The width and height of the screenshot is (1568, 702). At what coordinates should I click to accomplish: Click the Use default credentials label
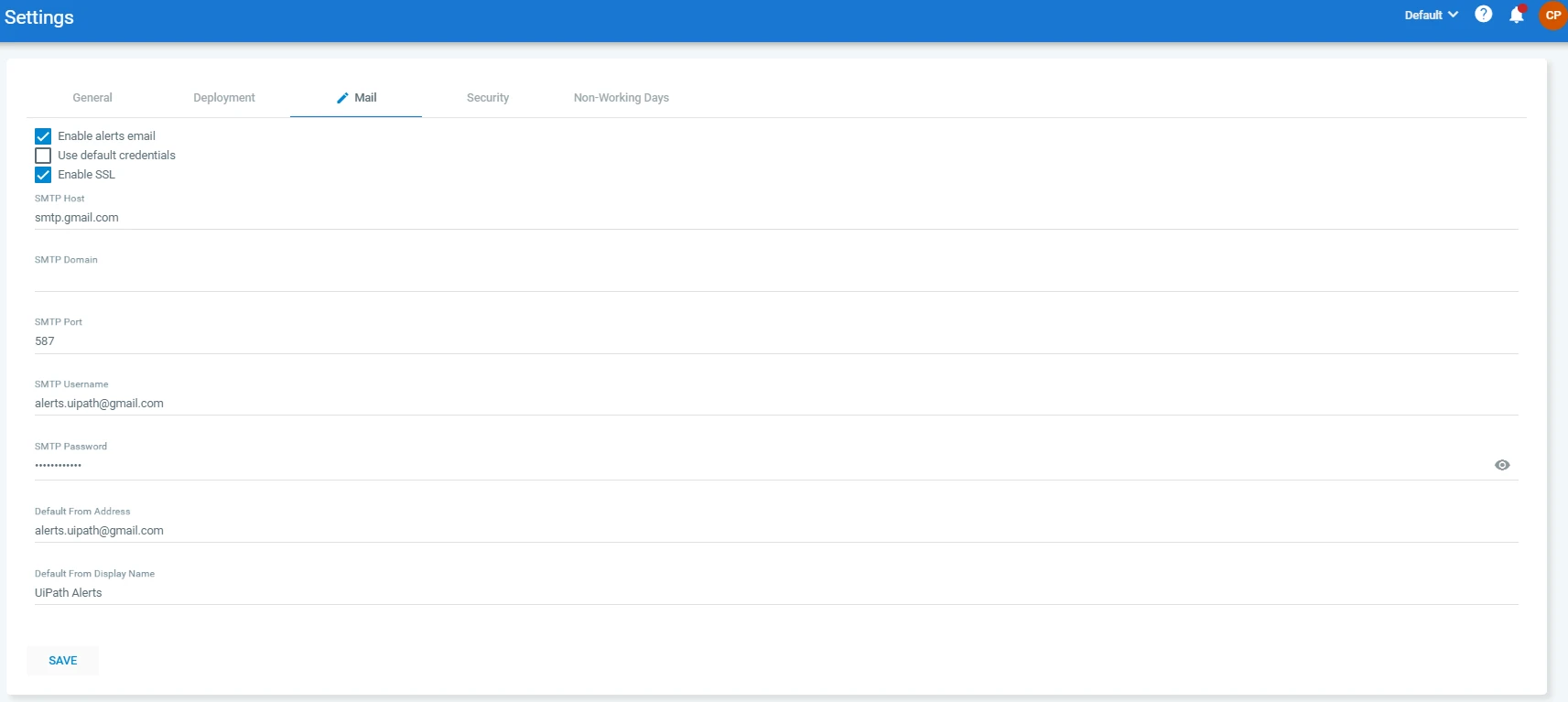coord(116,156)
